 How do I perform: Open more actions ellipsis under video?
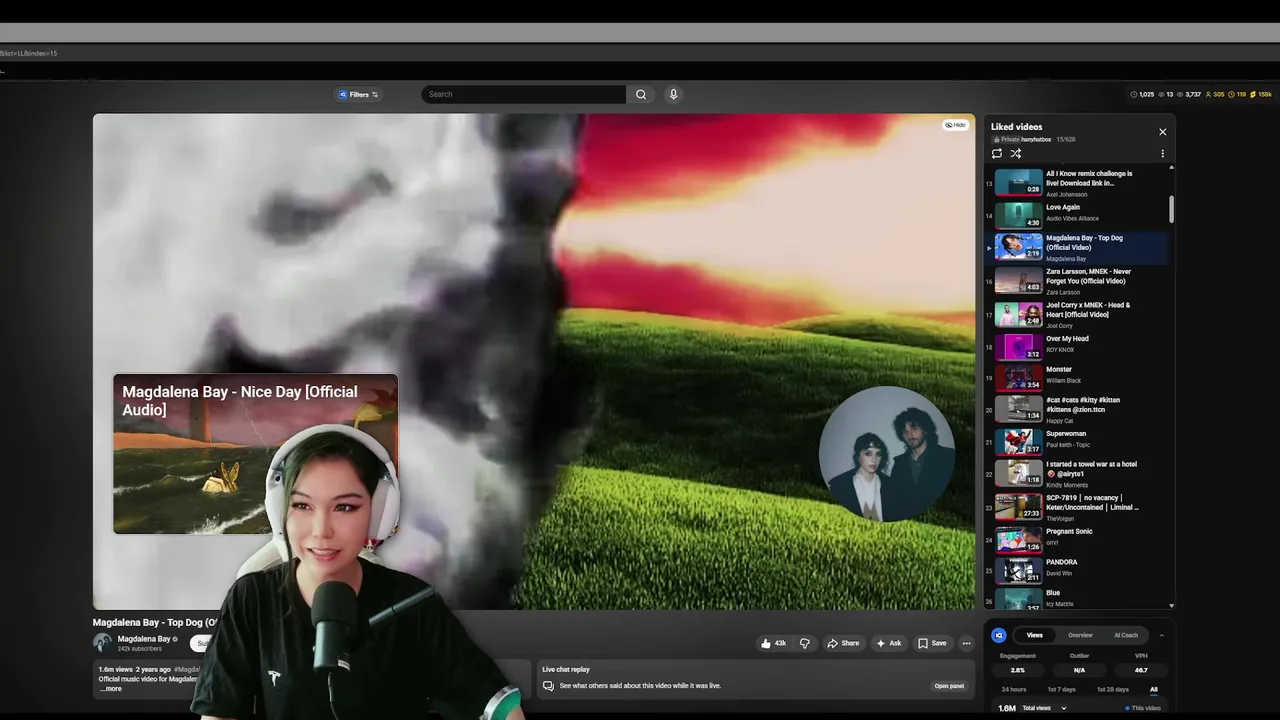click(x=966, y=643)
